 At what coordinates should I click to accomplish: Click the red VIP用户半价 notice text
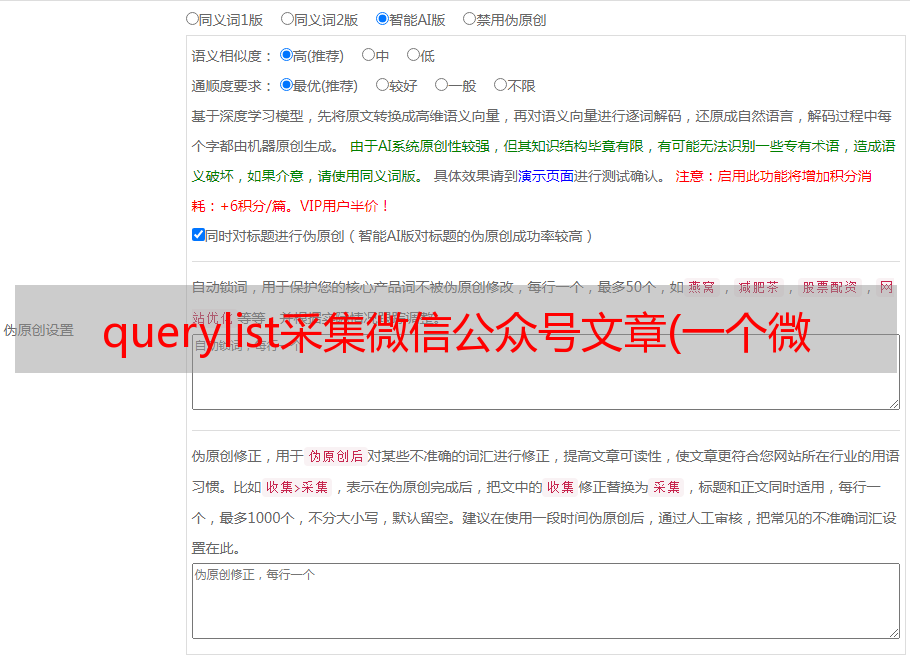344,206
